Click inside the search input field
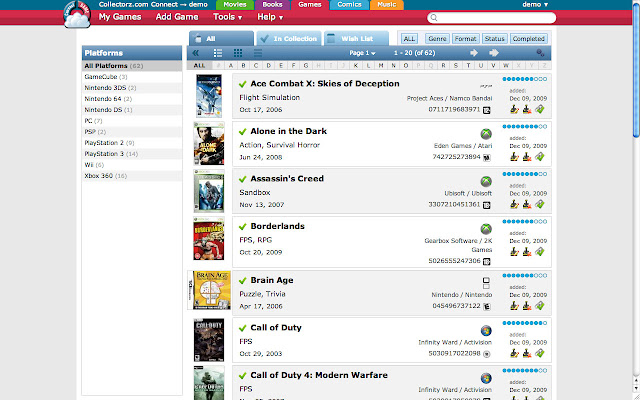The height and width of the screenshot is (400, 640). click(x=491, y=18)
